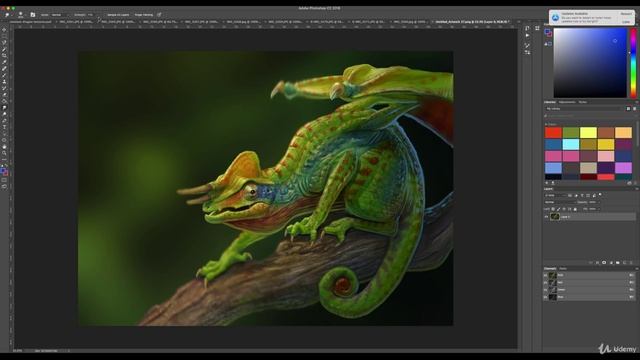Open the brush settings folder icon in options bar

pos(33,15)
